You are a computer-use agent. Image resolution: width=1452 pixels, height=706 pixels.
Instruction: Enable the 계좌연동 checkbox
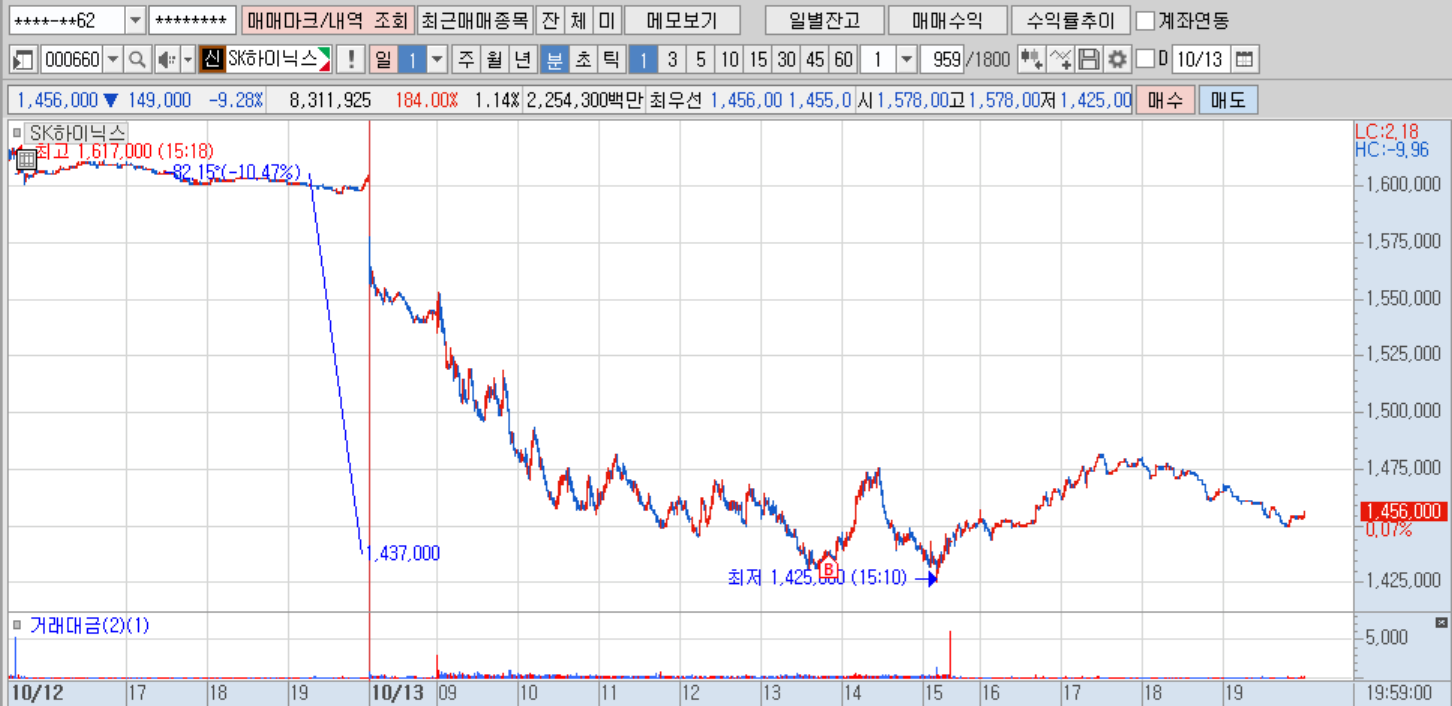pyautogui.click(x=1147, y=20)
